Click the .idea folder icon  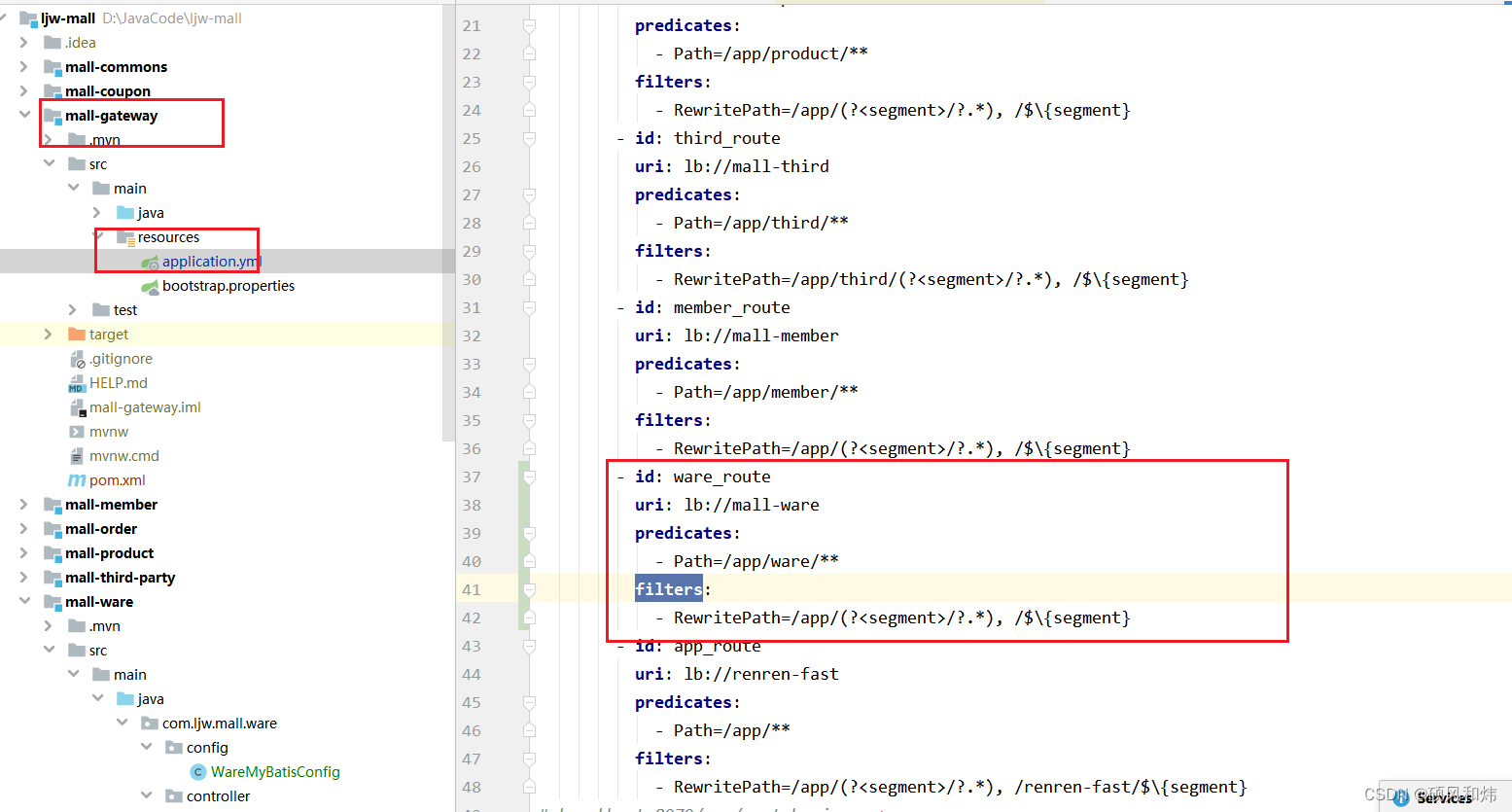point(53,43)
